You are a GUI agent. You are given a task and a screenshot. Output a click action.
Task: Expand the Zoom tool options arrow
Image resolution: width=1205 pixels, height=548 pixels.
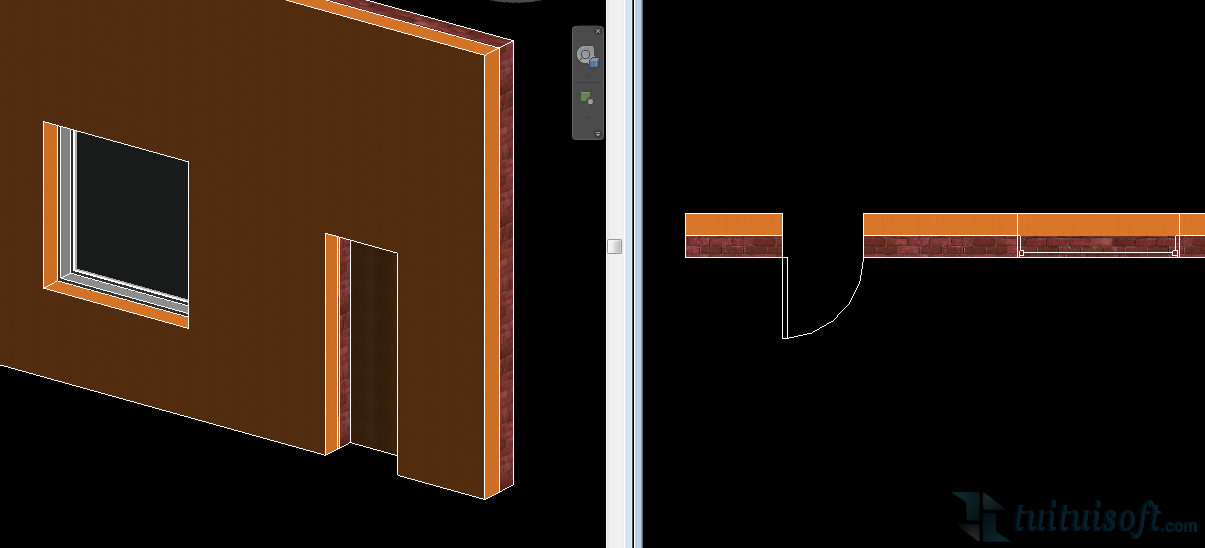[588, 117]
